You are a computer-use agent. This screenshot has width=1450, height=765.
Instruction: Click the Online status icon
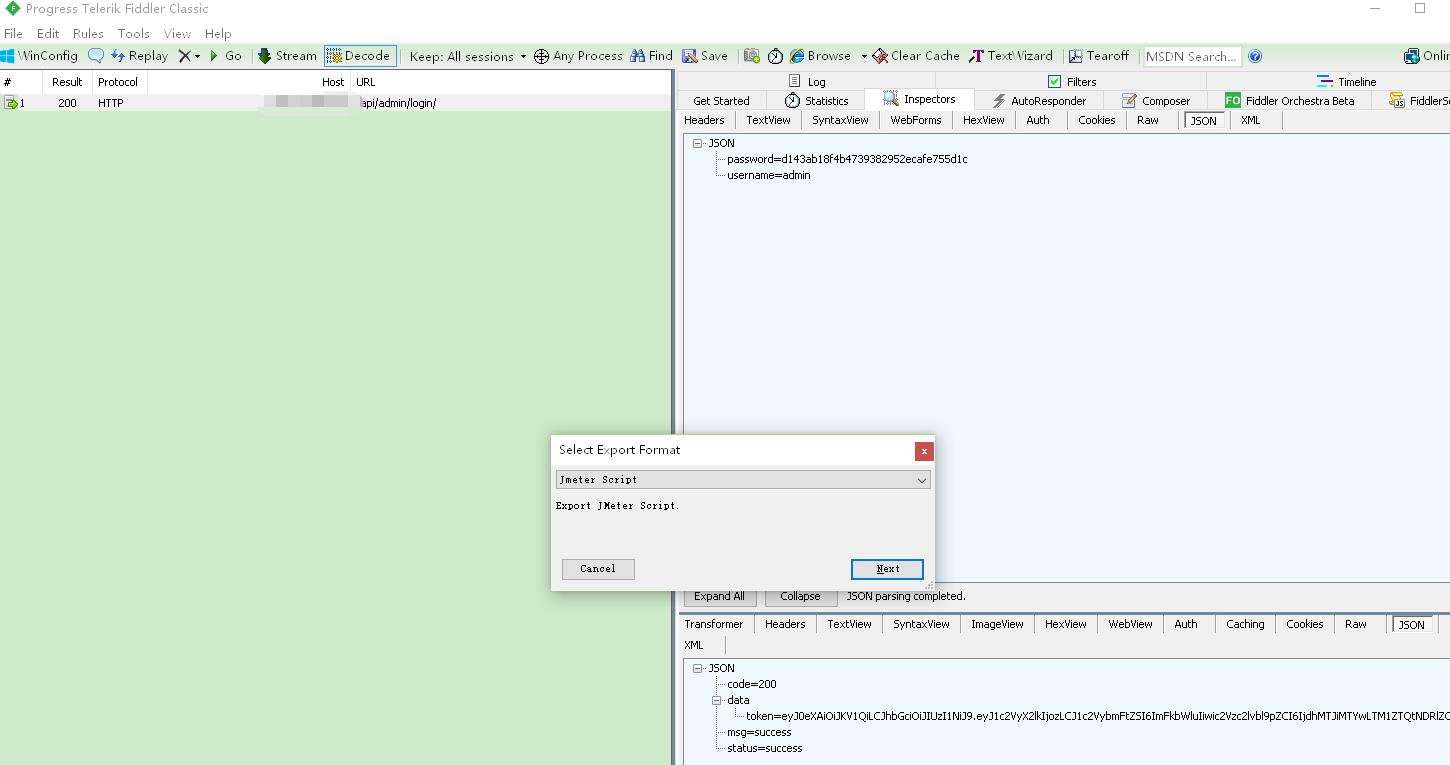click(x=1411, y=56)
